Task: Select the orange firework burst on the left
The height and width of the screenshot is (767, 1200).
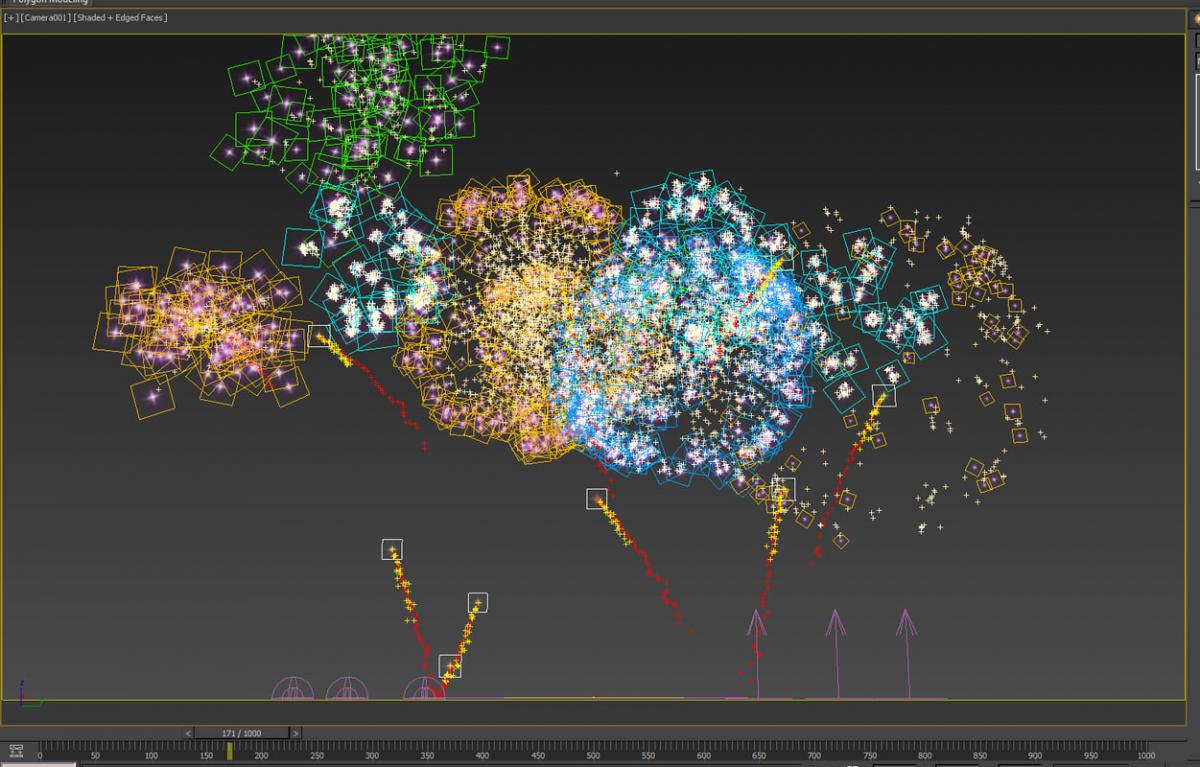Action: pos(195,330)
